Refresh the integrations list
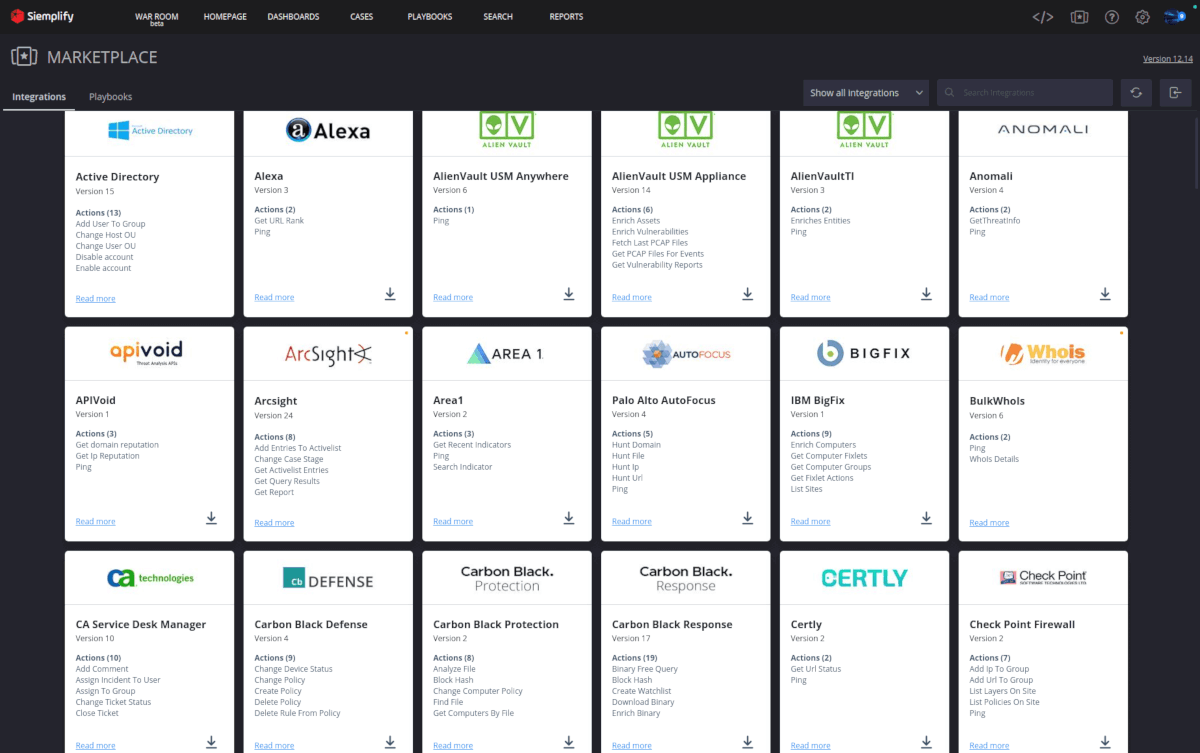The image size is (1200, 753). coord(1136,93)
